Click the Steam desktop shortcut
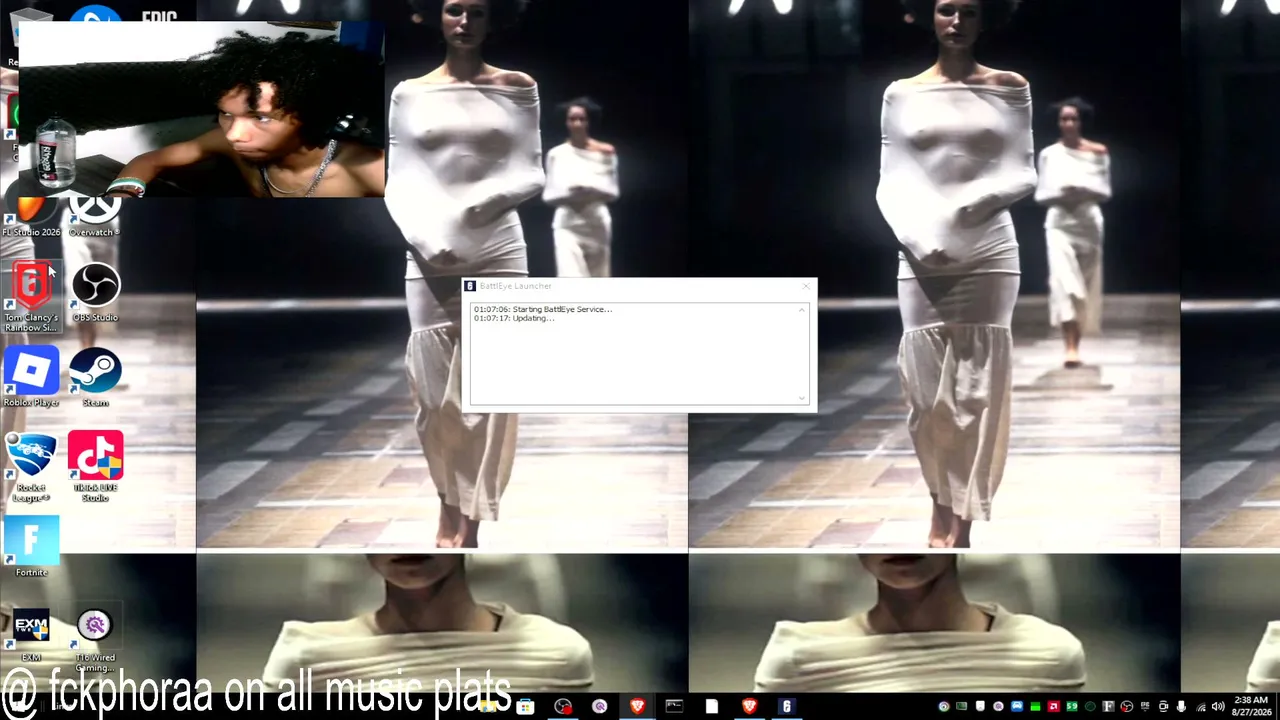1280x720 pixels. tap(95, 377)
